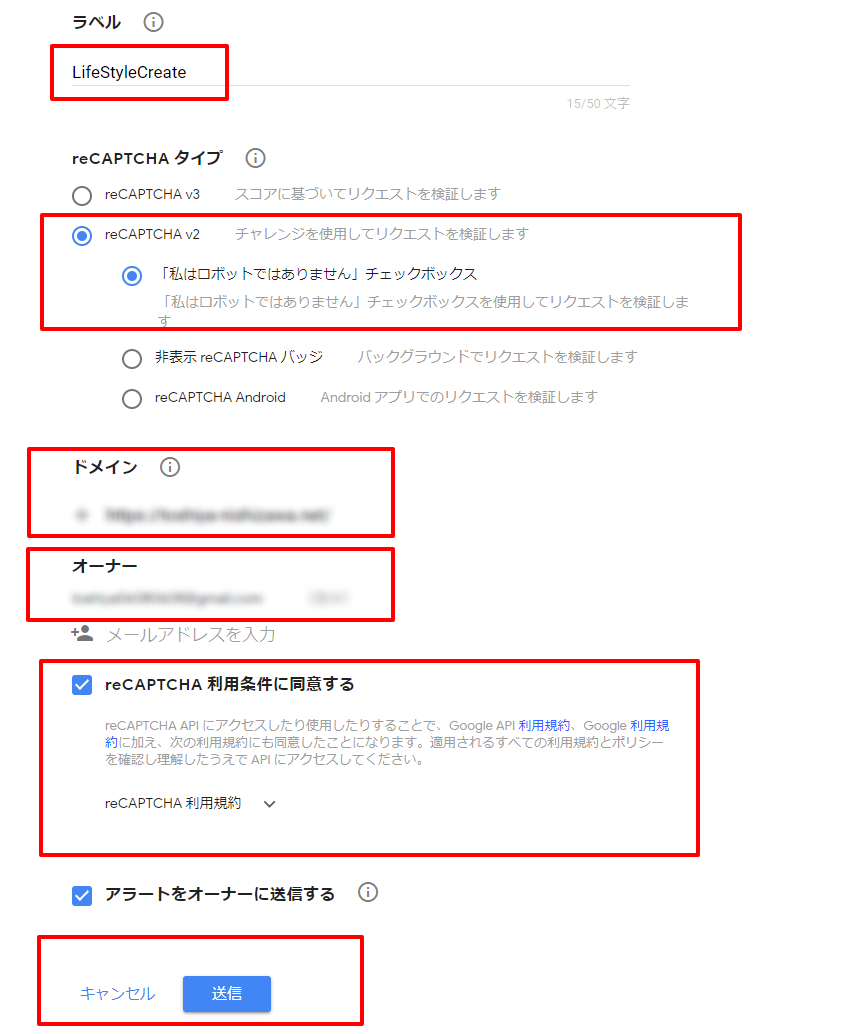
Task: Click the info icon beside reCAPTCHA タイプ
Action: pyautogui.click(x=255, y=158)
